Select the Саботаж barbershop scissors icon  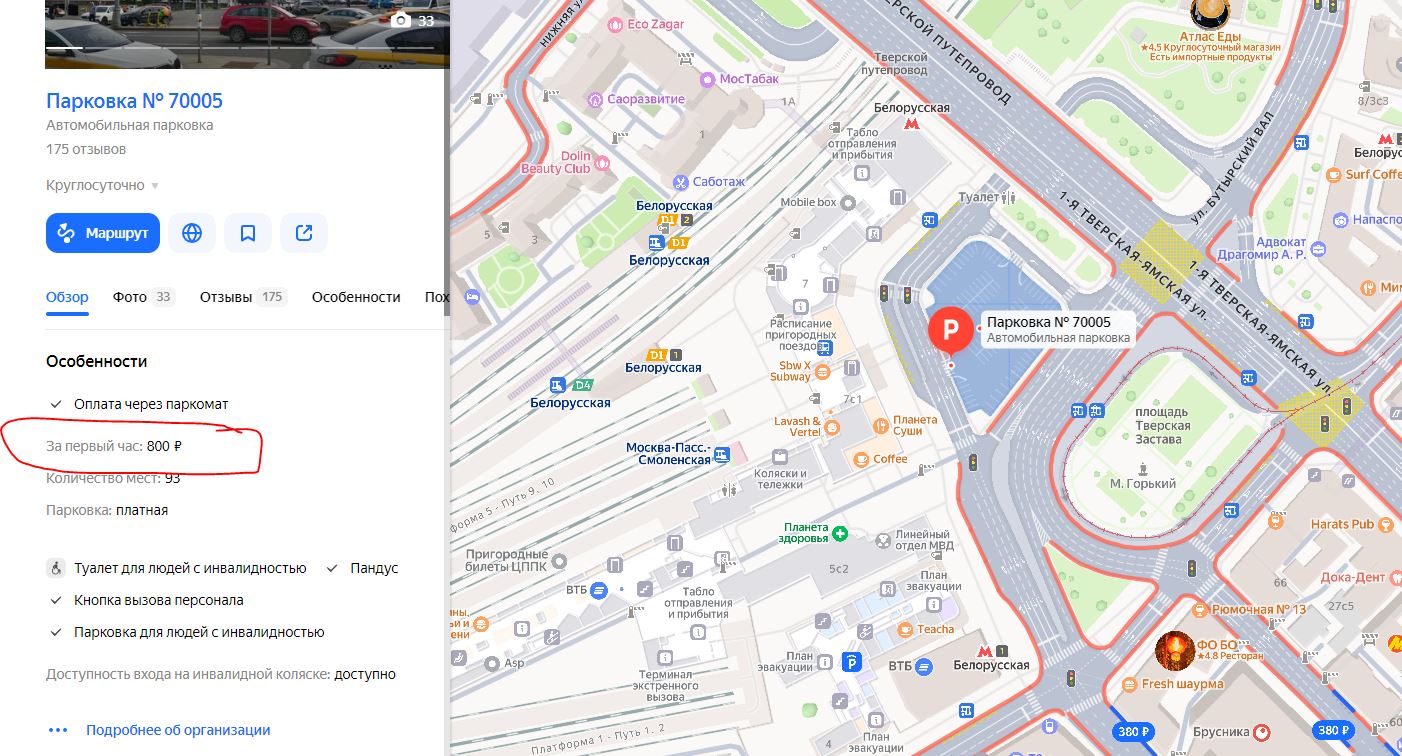(x=680, y=181)
